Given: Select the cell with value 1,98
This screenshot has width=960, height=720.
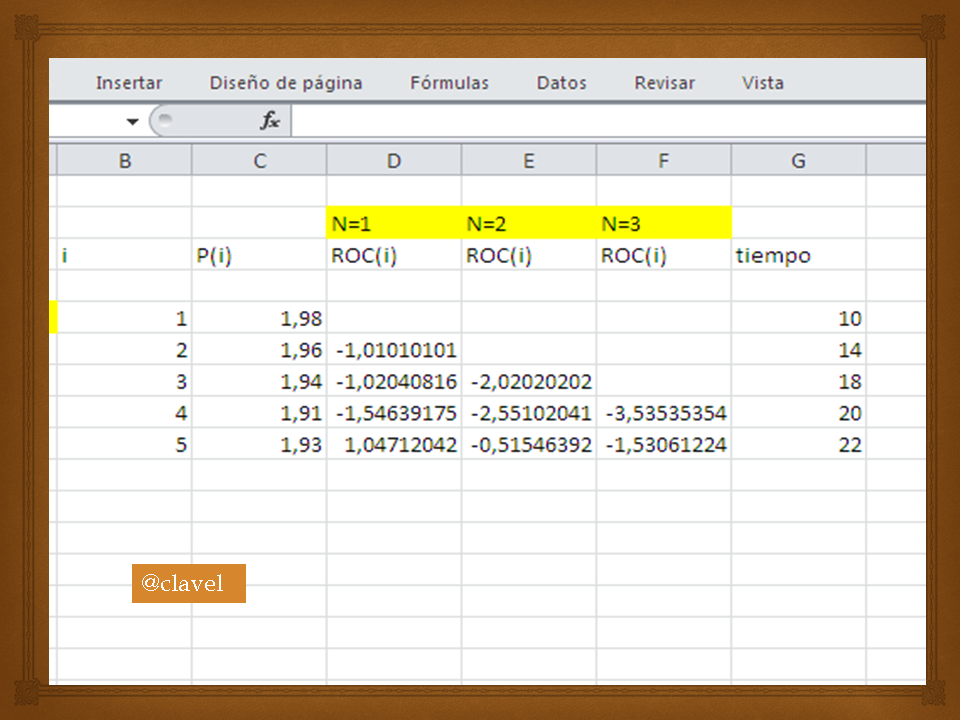Looking at the screenshot, I should click(259, 318).
